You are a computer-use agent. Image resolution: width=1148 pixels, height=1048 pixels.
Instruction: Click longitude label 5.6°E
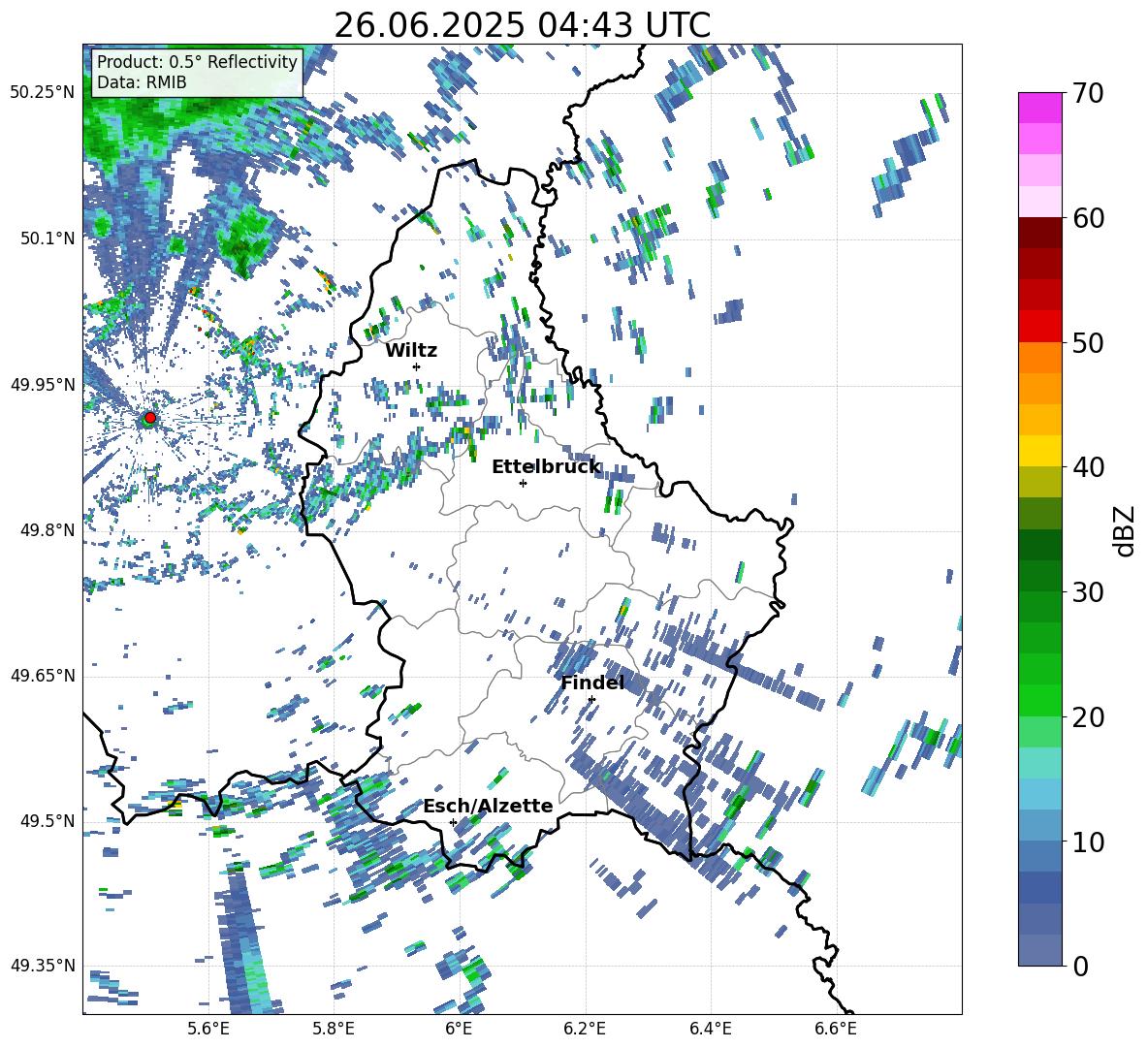coord(208,1029)
